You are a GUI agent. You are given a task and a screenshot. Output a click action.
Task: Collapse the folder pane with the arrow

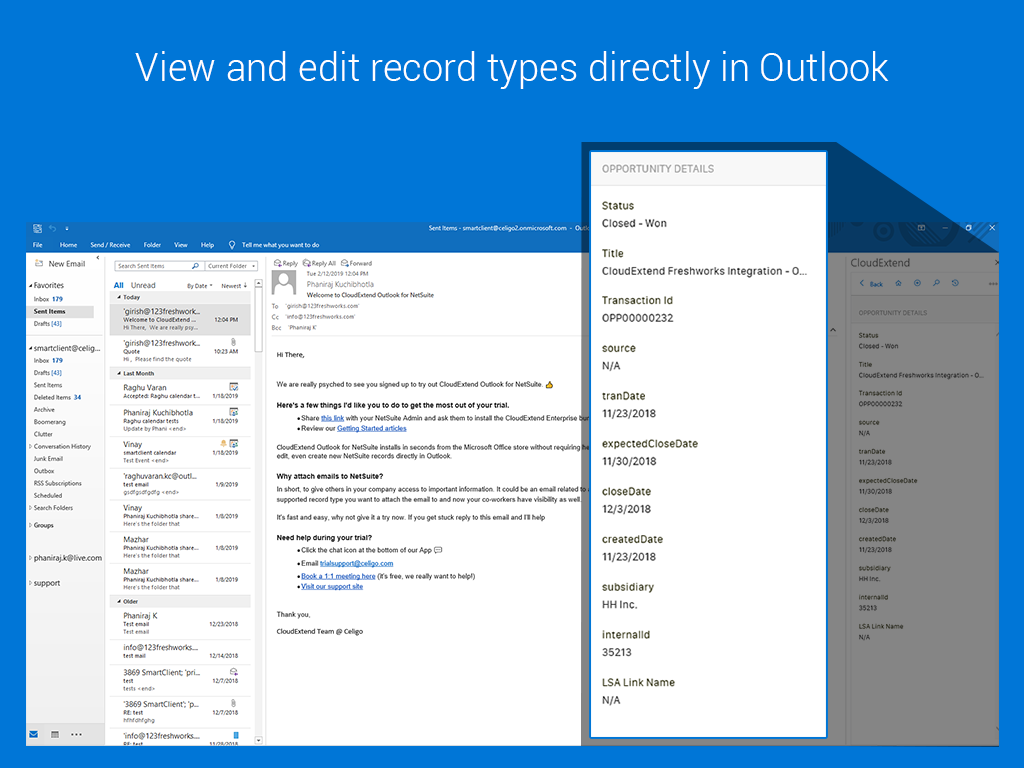click(98, 258)
